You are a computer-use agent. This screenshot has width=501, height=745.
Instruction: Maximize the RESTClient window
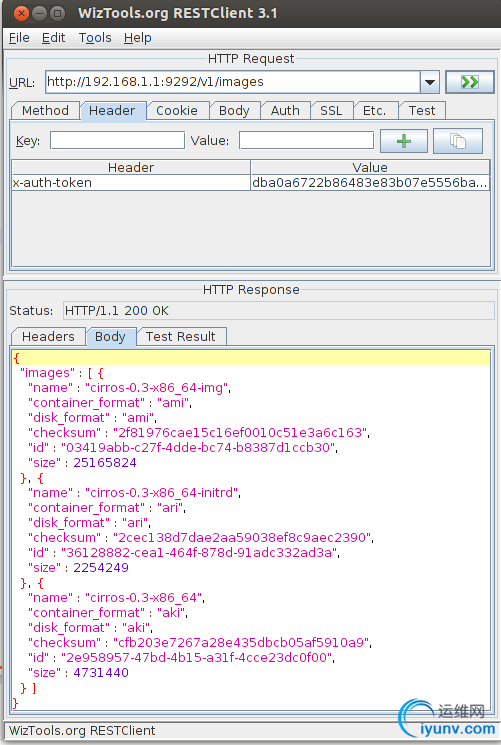[x=58, y=13]
